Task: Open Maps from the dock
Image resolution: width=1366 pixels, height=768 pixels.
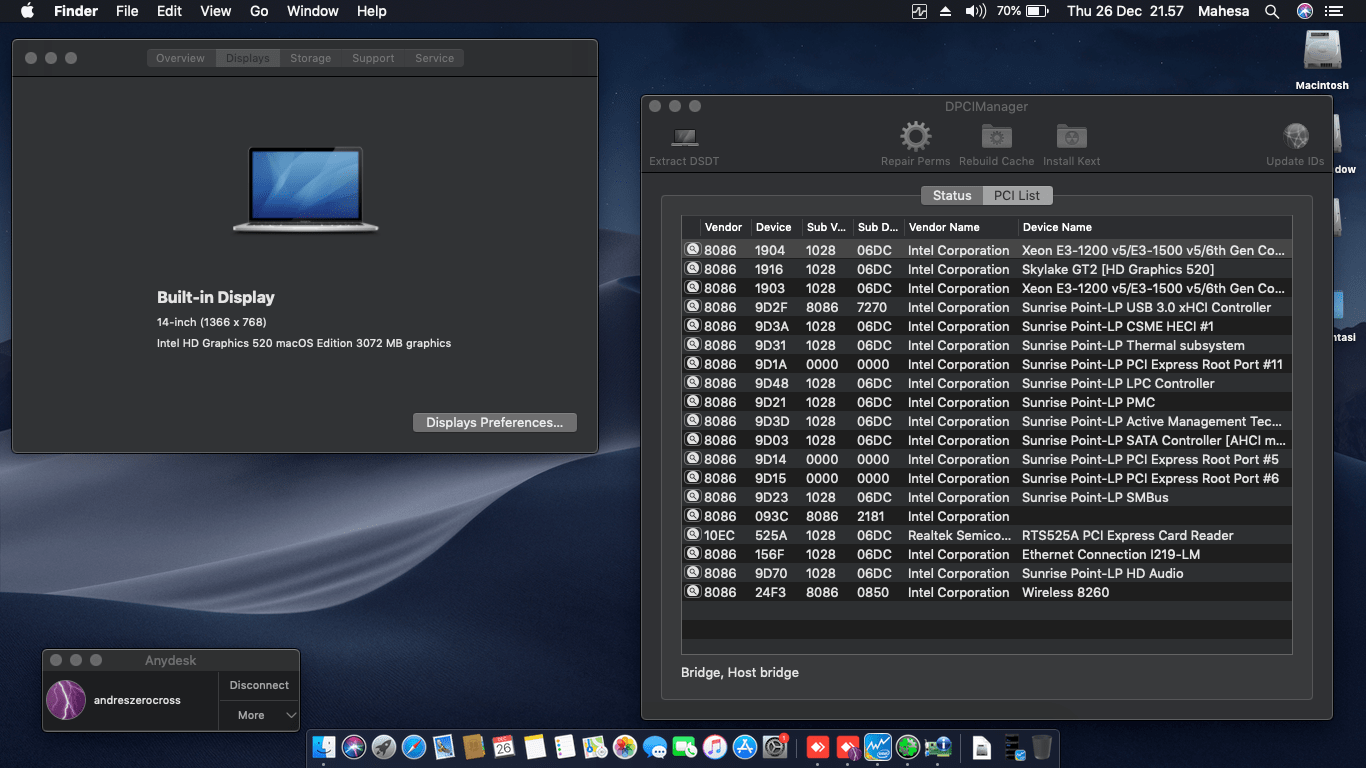Action: click(x=594, y=746)
